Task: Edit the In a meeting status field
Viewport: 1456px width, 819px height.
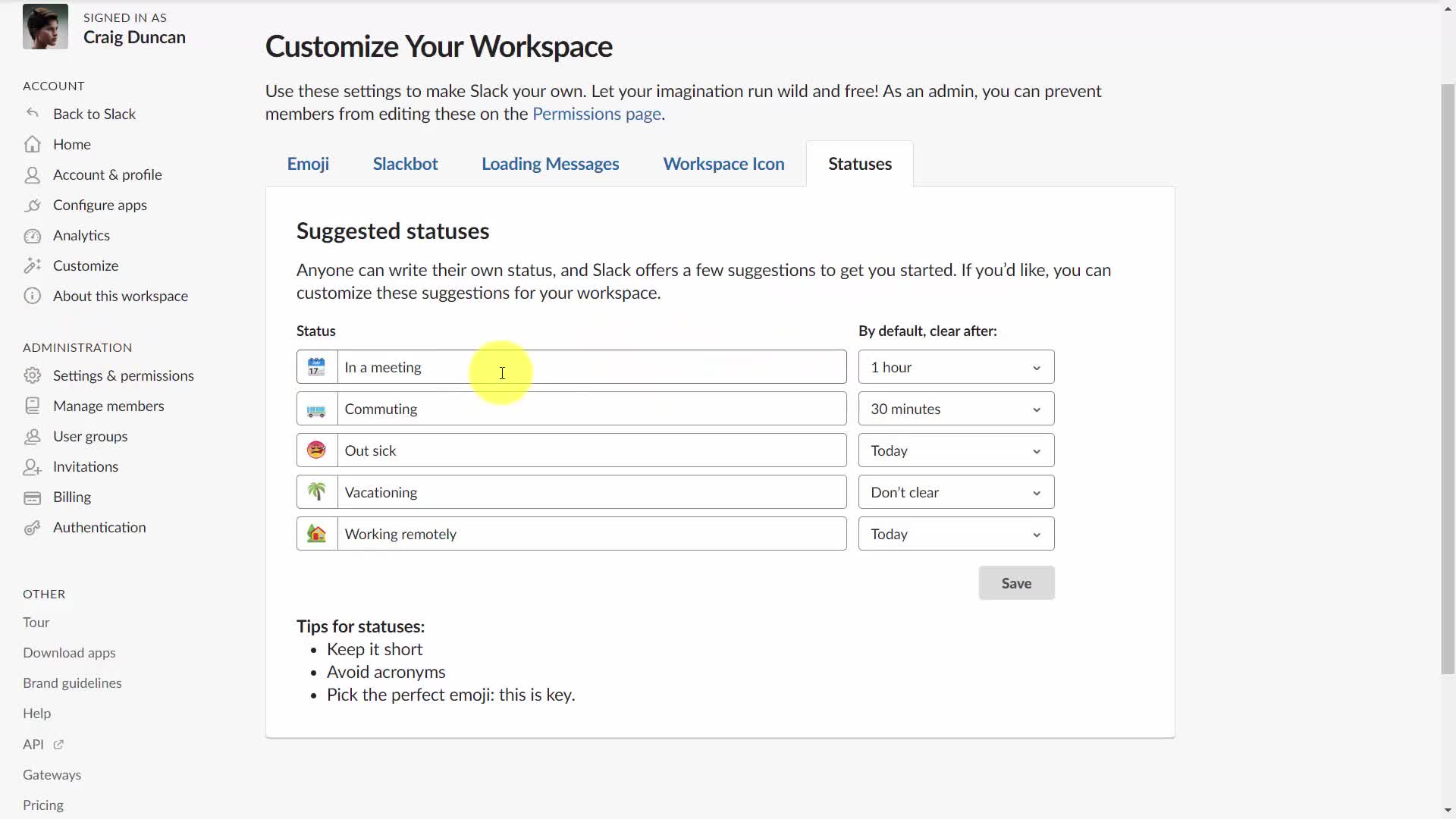Action: [x=591, y=367]
